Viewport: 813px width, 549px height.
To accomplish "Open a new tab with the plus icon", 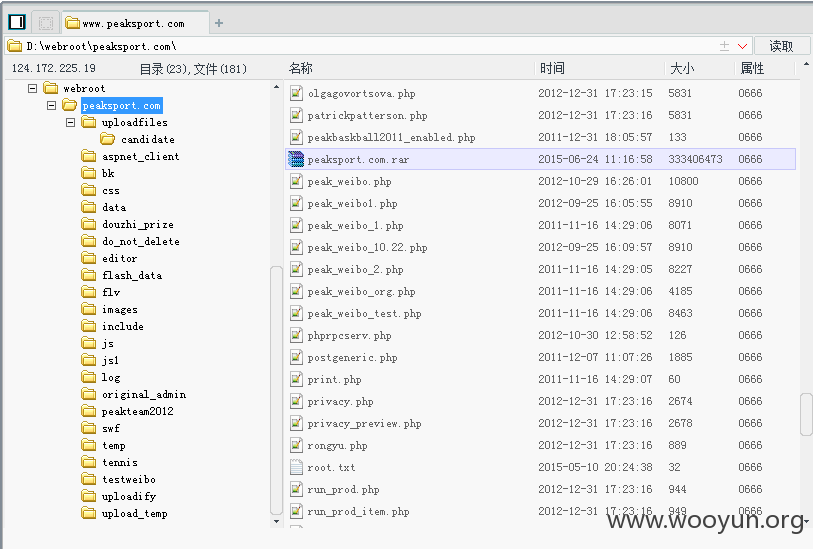I will (219, 23).
